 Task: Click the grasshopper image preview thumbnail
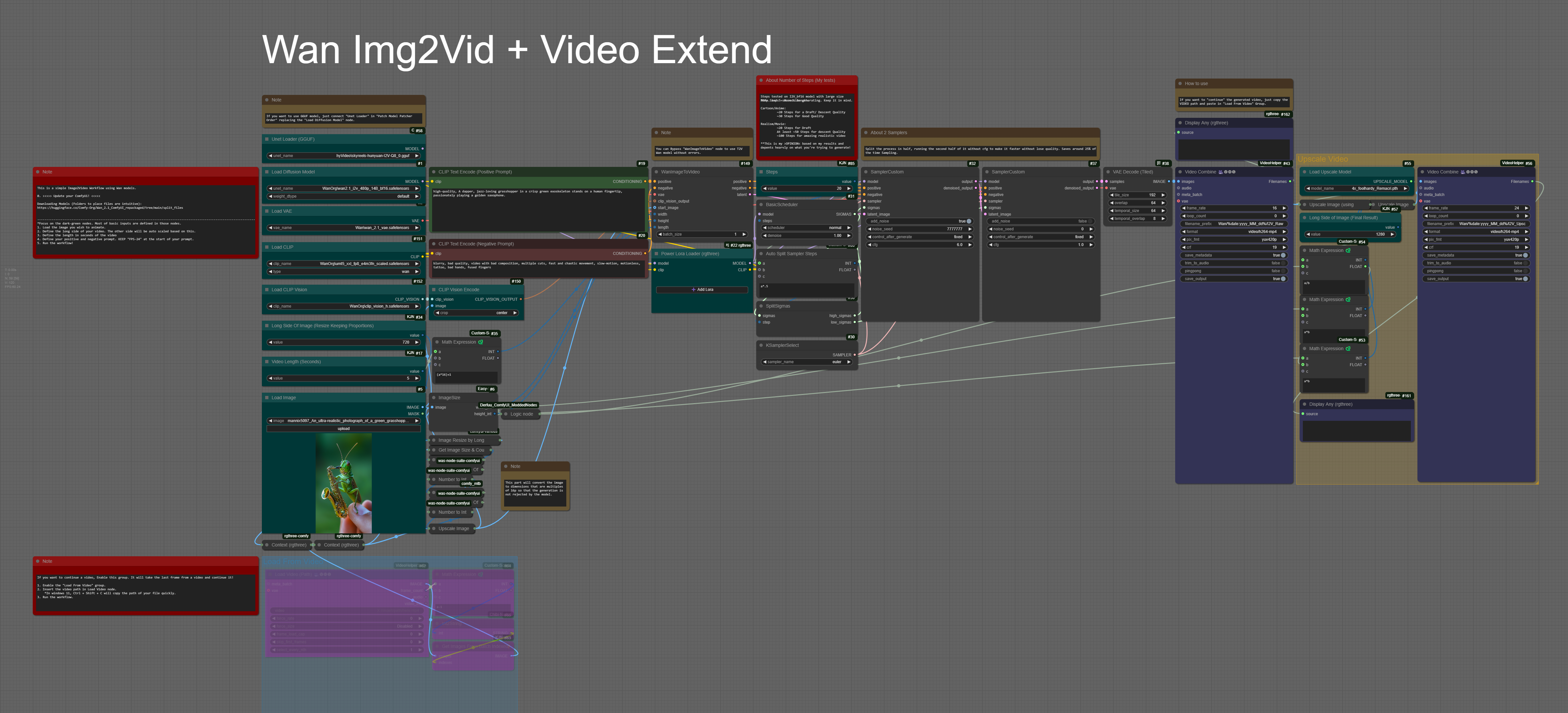(x=343, y=483)
